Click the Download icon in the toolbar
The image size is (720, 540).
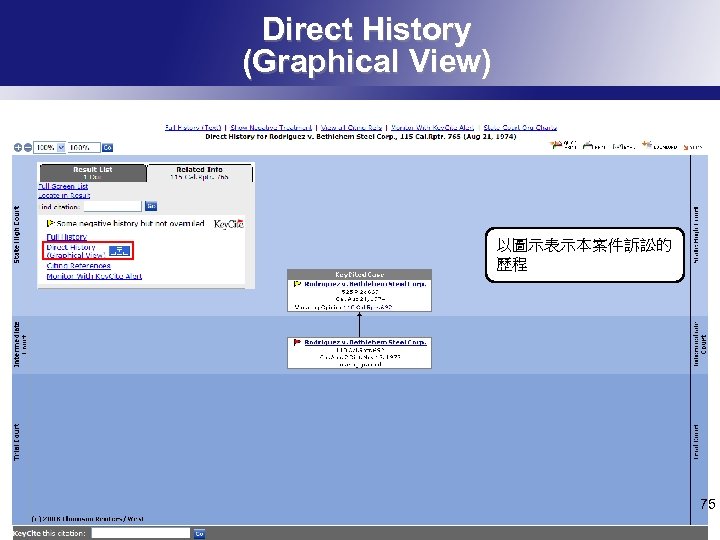pos(647,145)
